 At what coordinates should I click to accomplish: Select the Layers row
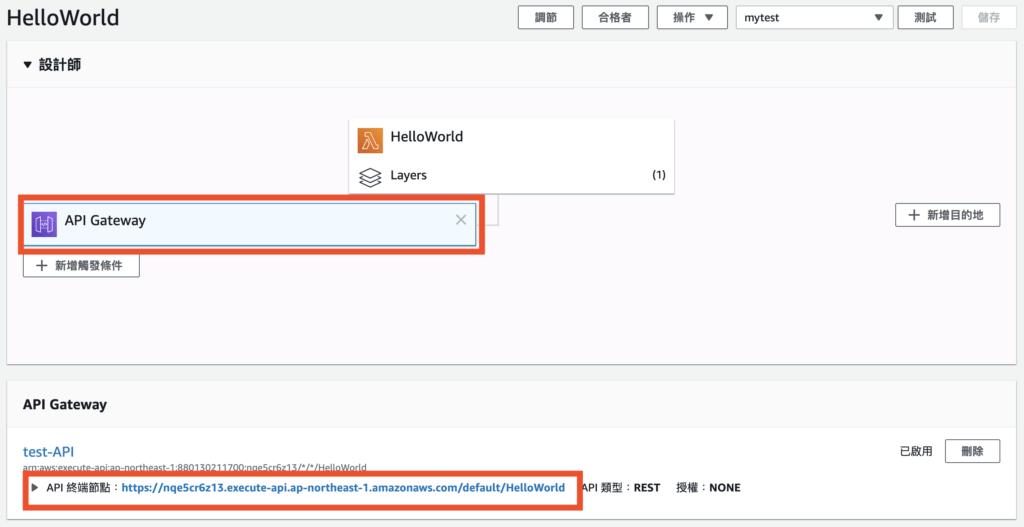(x=511, y=176)
